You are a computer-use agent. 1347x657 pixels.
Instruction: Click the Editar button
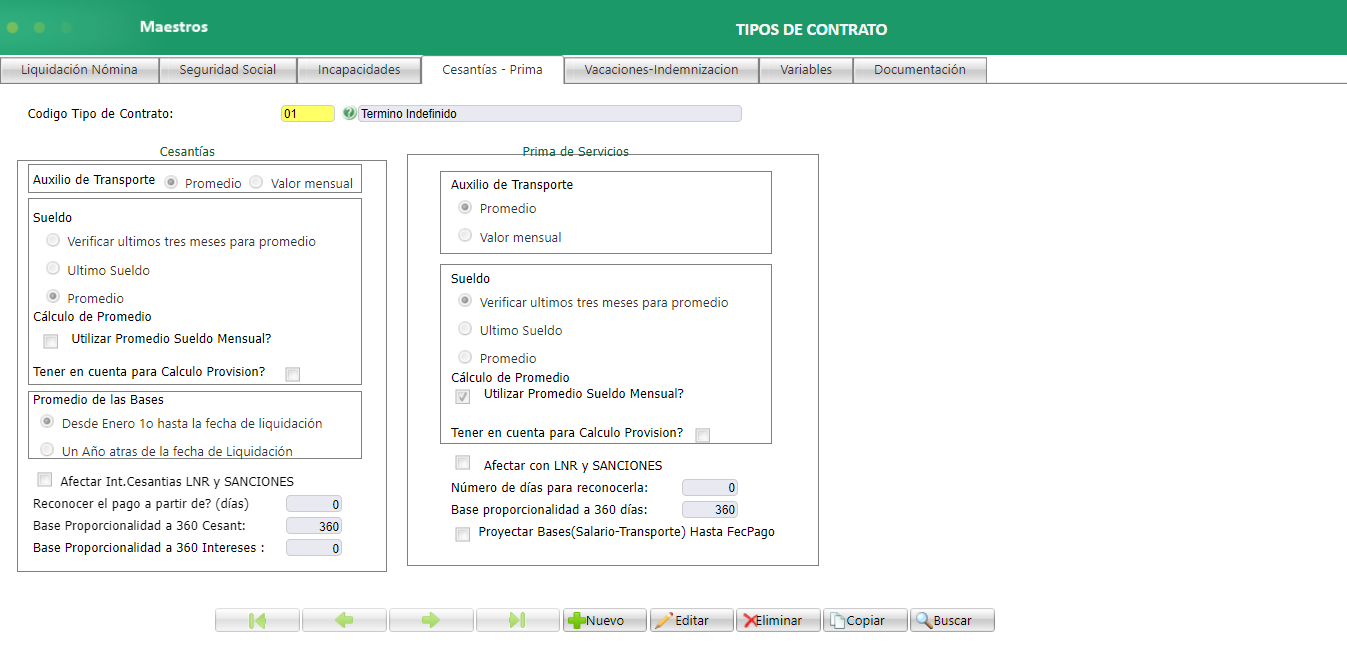[692, 620]
